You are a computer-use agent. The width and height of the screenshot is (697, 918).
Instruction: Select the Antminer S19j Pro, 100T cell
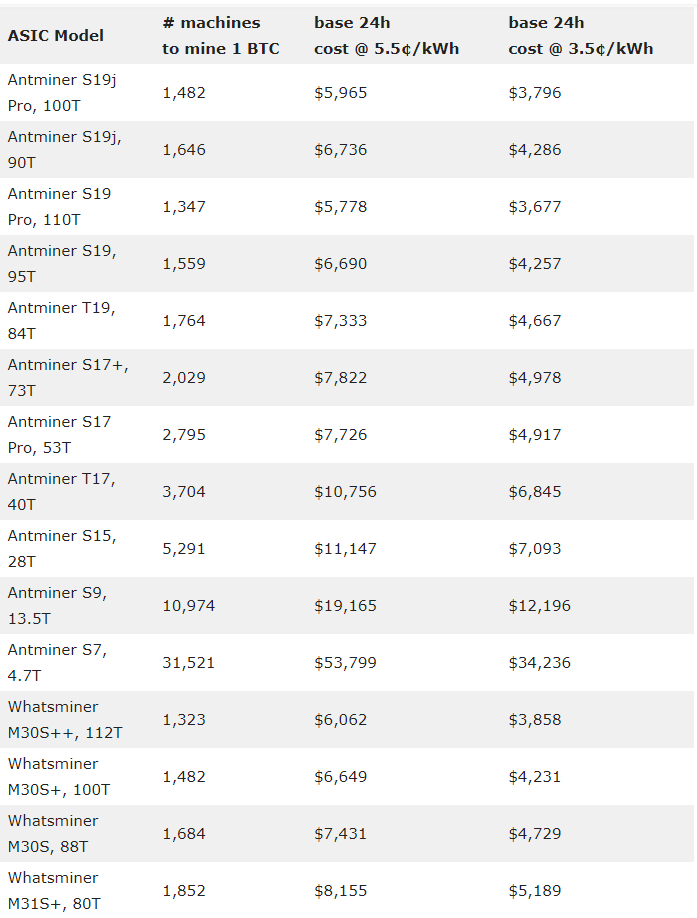62,92
